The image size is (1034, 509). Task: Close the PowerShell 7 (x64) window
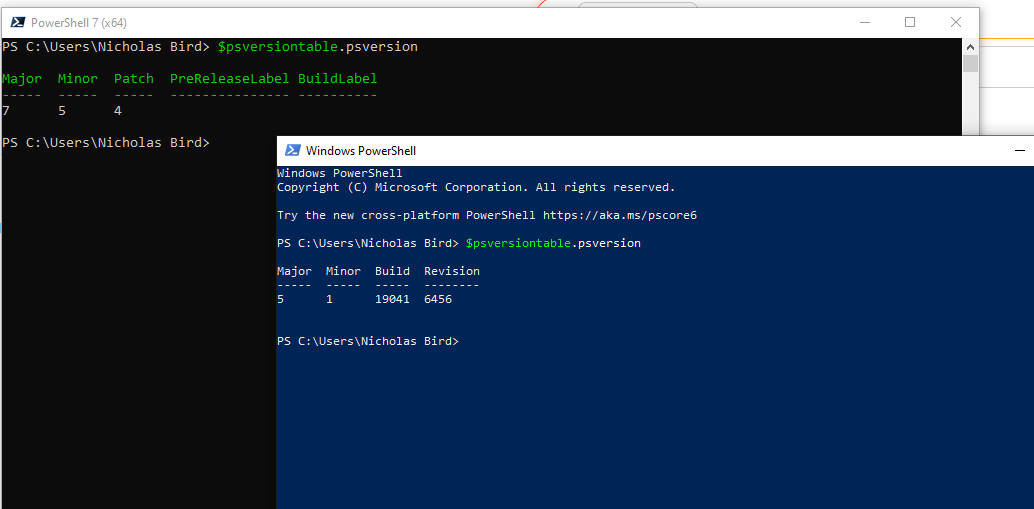click(x=956, y=22)
